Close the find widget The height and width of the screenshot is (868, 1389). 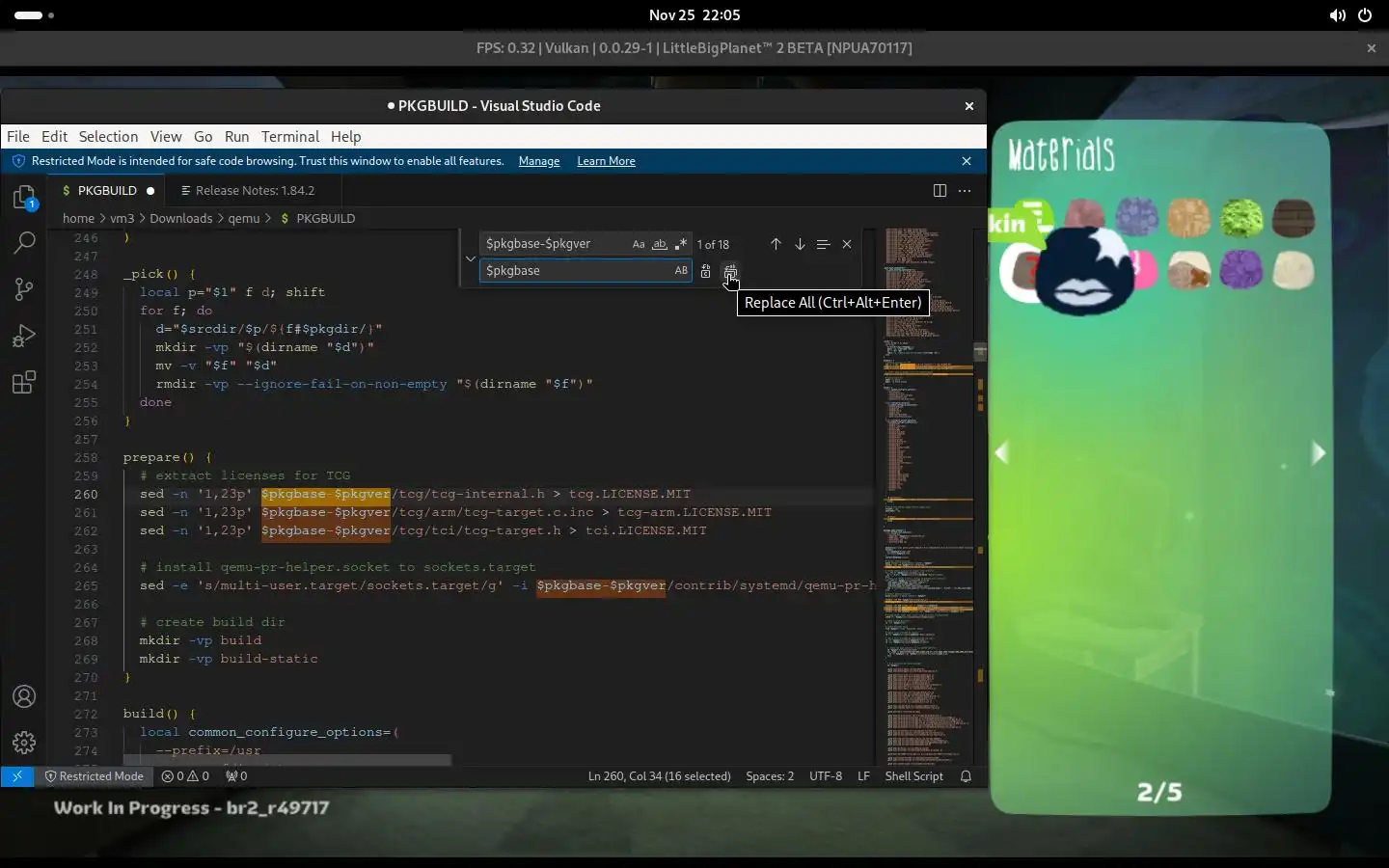pyautogui.click(x=847, y=244)
